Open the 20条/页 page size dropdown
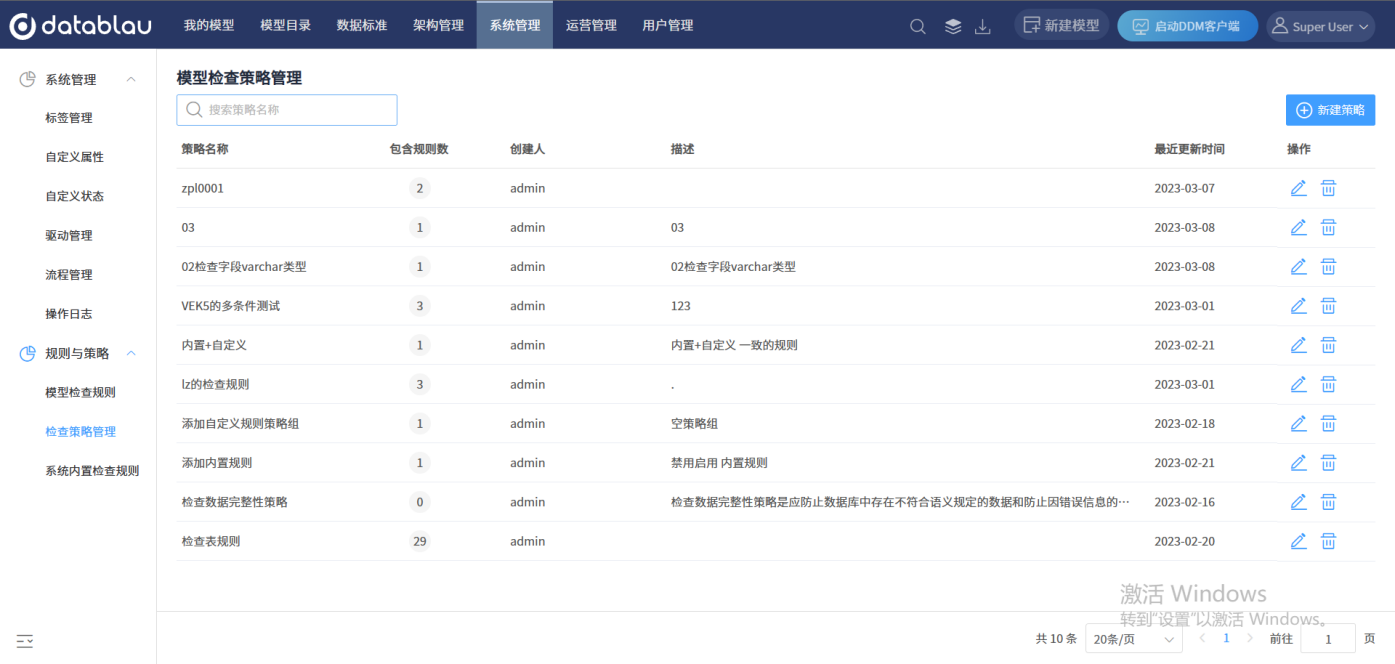The width and height of the screenshot is (1395, 664). tap(1134, 639)
